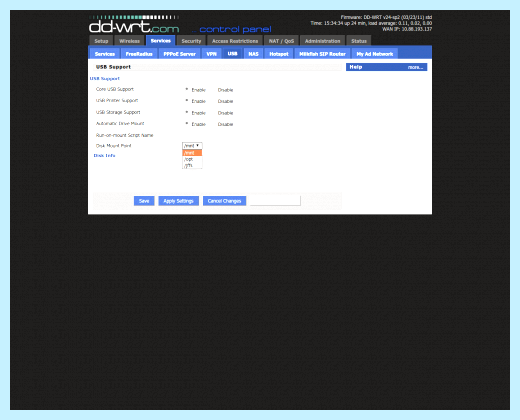The width and height of the screenshot is (520, 420).
Task: Click the USB Printer Support label
Action: [x=117, y=101]
